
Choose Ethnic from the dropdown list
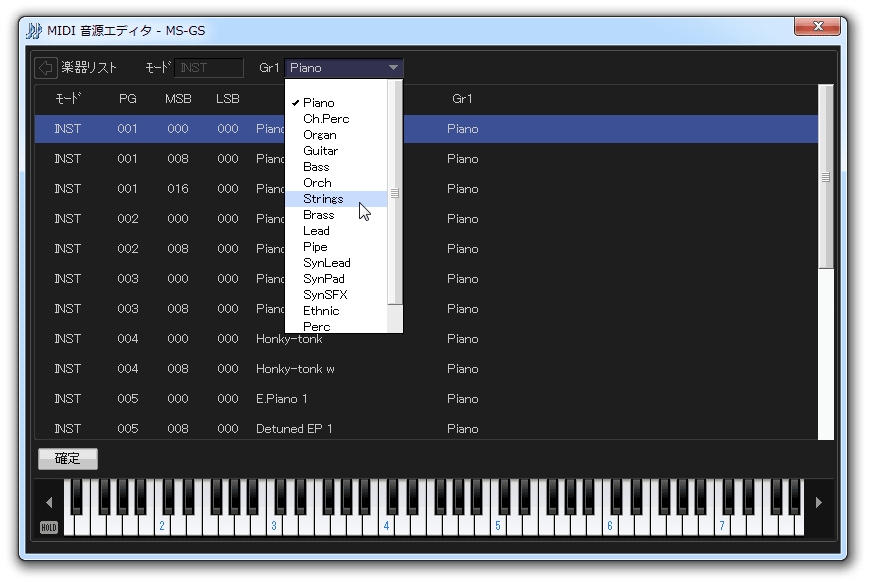coord(336,311)
